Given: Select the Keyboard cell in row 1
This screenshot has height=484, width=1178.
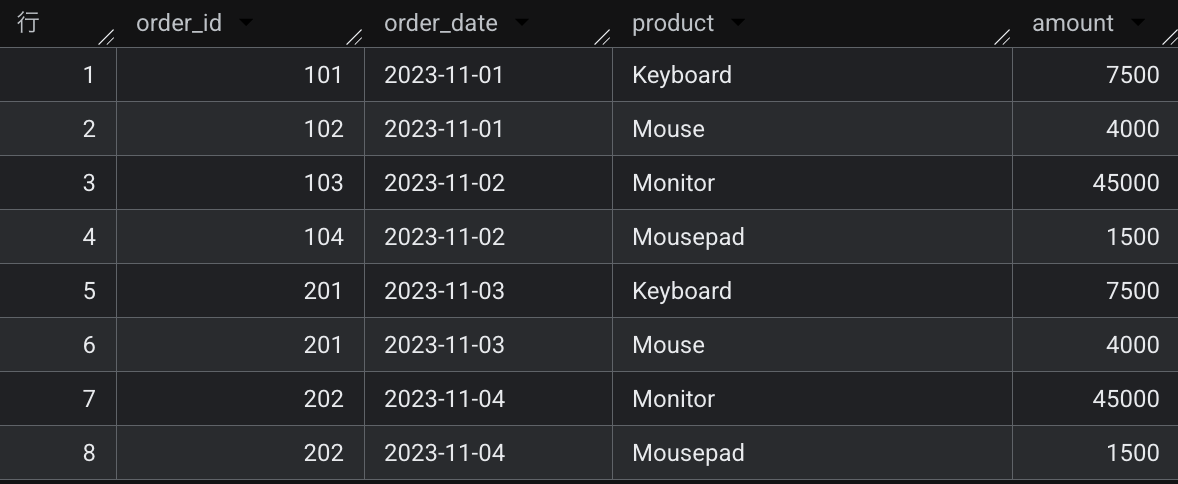Looking at the screenshot, I should (x=812, y=75).
